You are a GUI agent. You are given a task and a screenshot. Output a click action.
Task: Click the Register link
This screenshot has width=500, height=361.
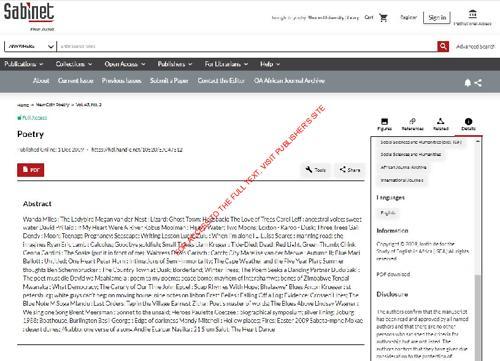(408, 17)
